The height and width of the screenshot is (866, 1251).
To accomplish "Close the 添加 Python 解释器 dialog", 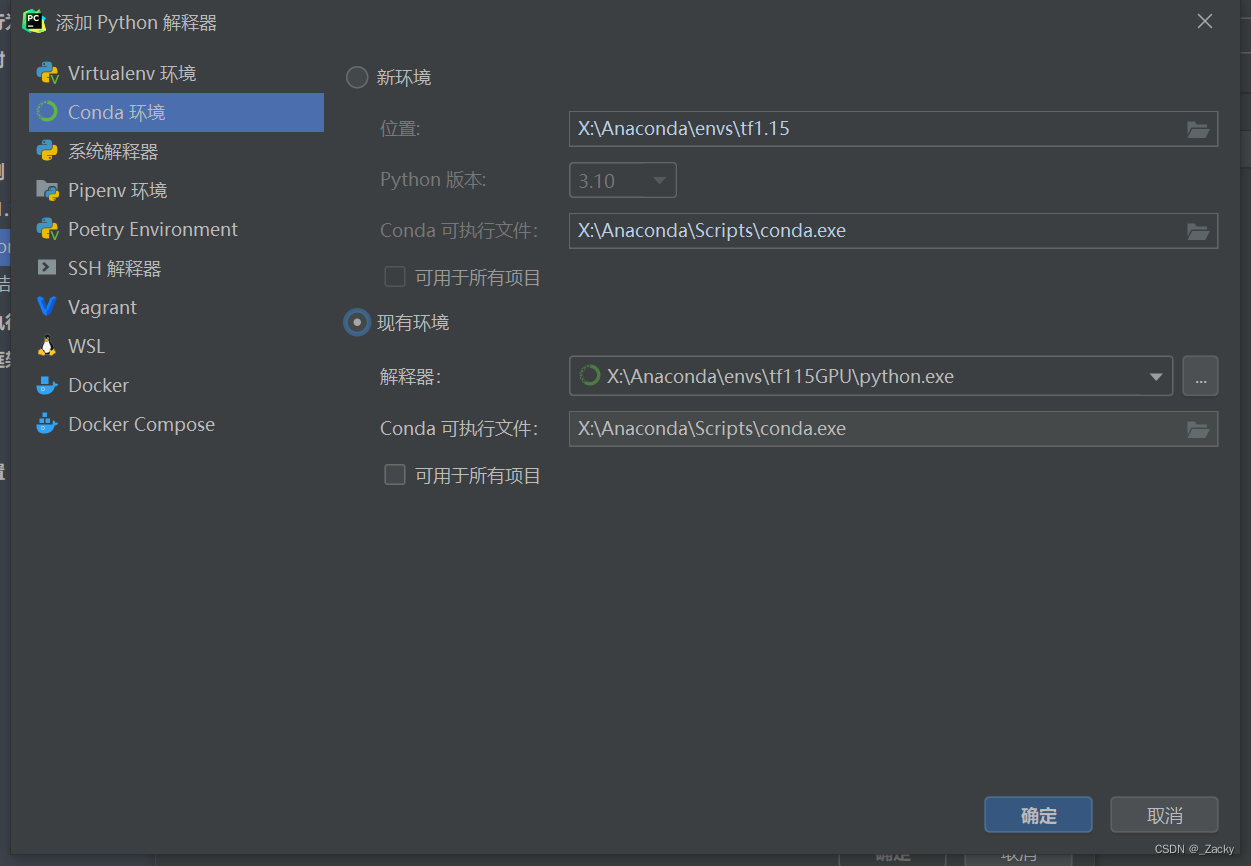I will tap(1205, 21).
